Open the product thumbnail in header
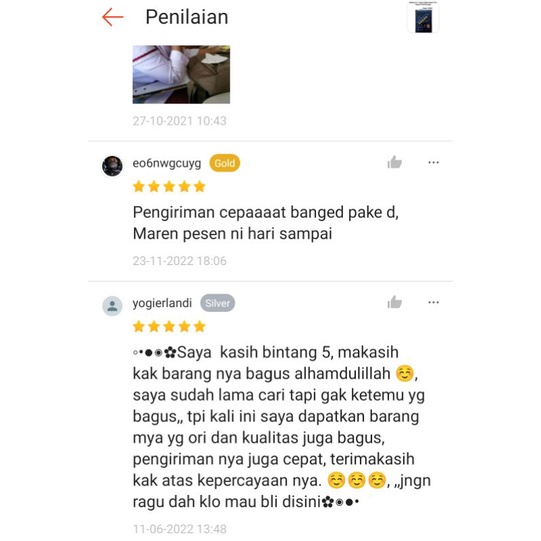Viewport: 541px width, 541px height. [423, 17]
